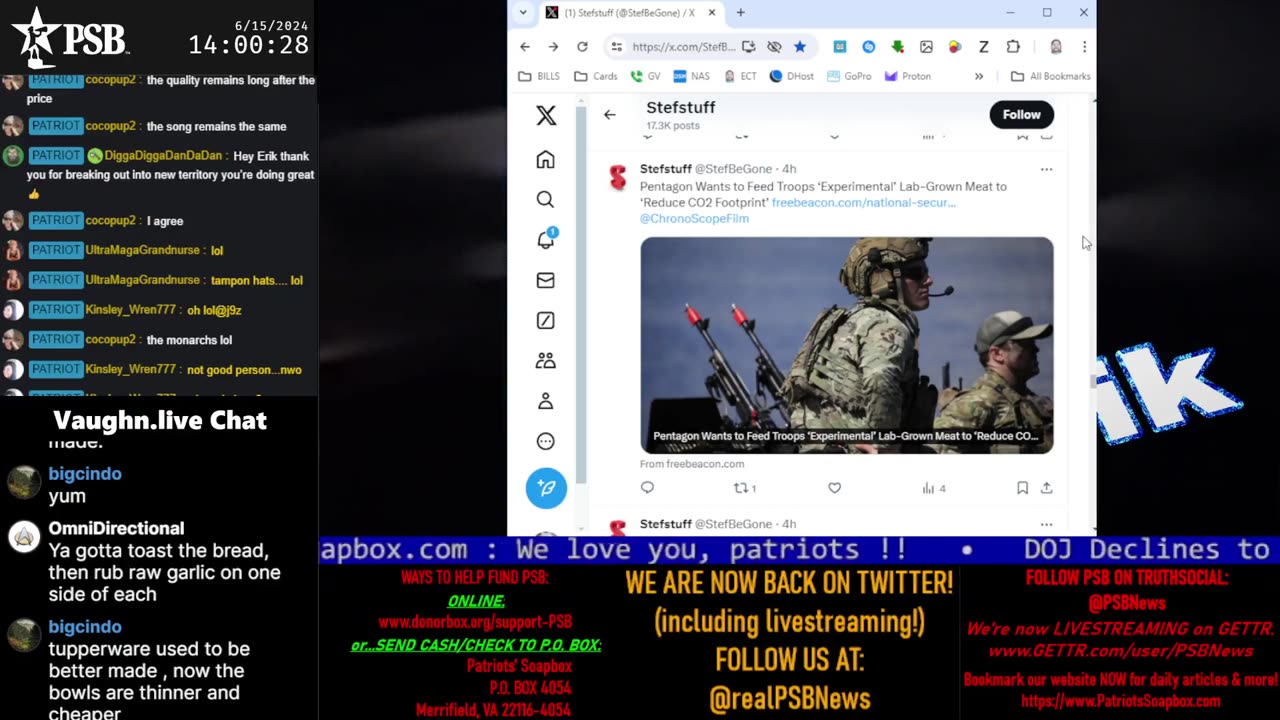
Task: Open Stefstuff avatar on Pentagon post
Action: [x=618, y=178]
